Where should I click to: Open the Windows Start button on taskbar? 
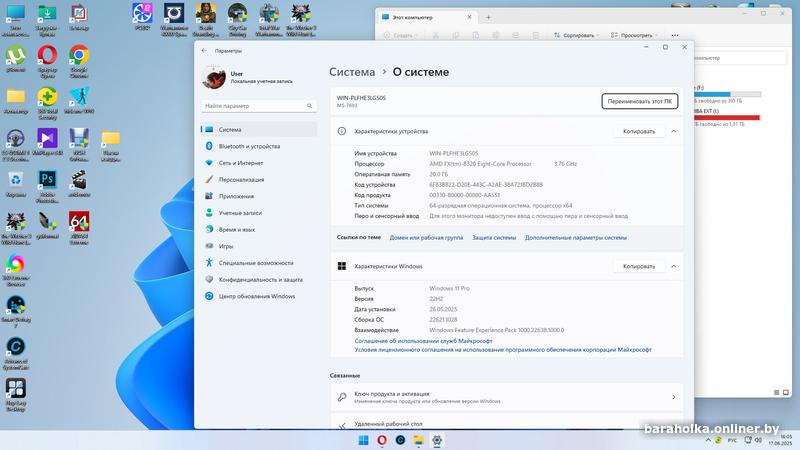pos(363,440)
